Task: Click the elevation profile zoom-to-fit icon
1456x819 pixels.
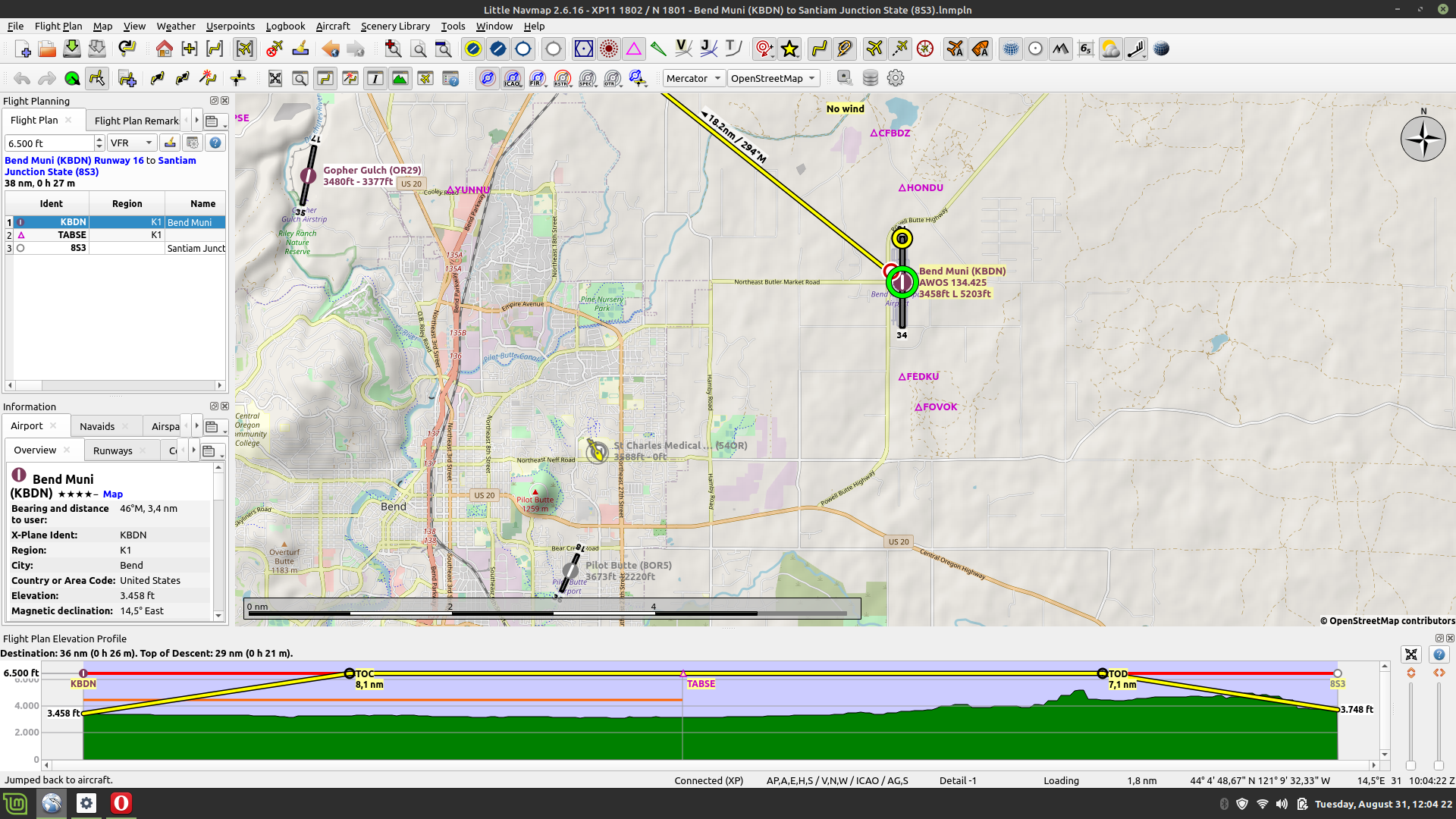Action: [x=1410, y=654]
